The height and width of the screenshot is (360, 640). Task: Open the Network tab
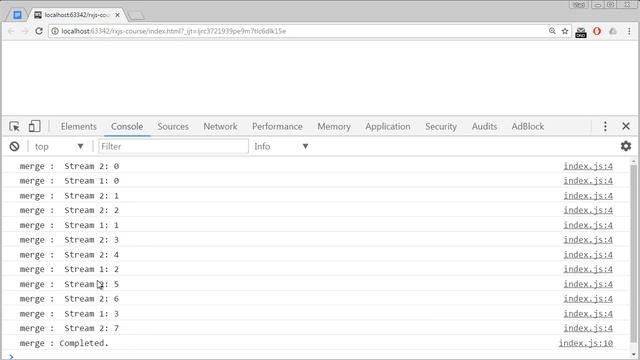(x=220, y=127)
